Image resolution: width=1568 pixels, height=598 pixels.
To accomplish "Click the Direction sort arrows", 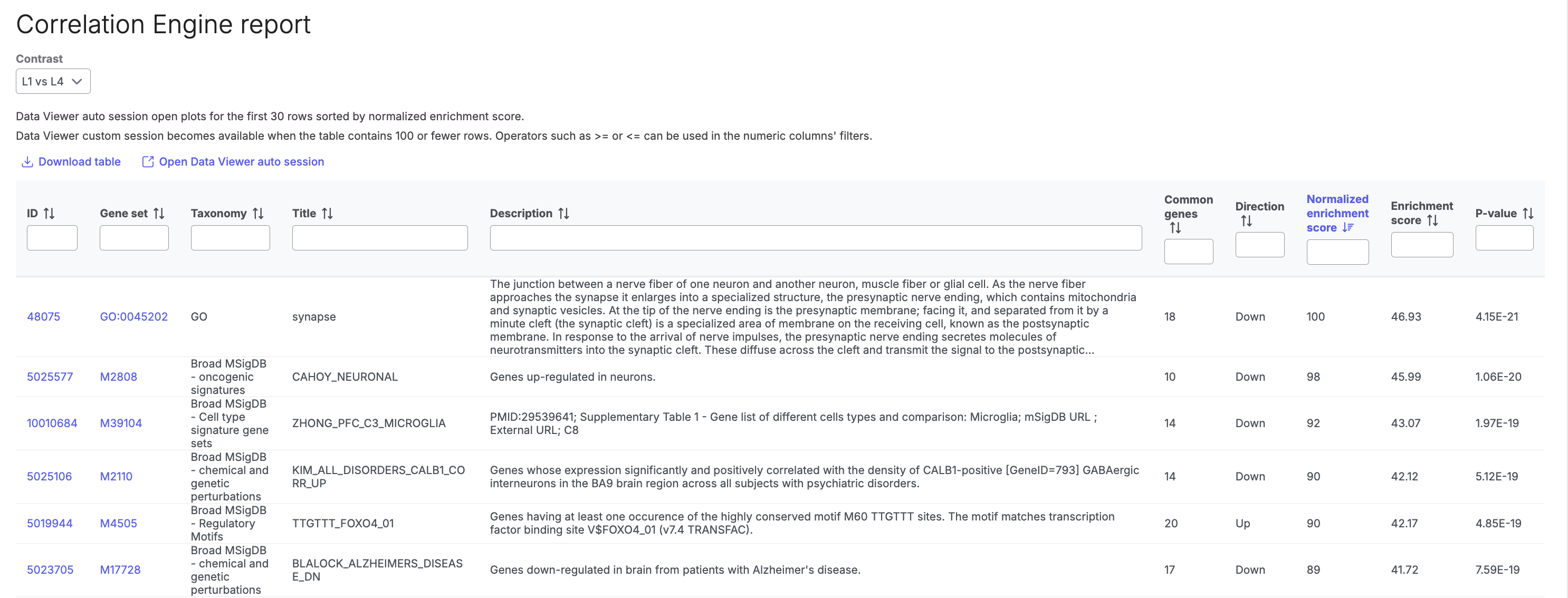I will 1246,221.
